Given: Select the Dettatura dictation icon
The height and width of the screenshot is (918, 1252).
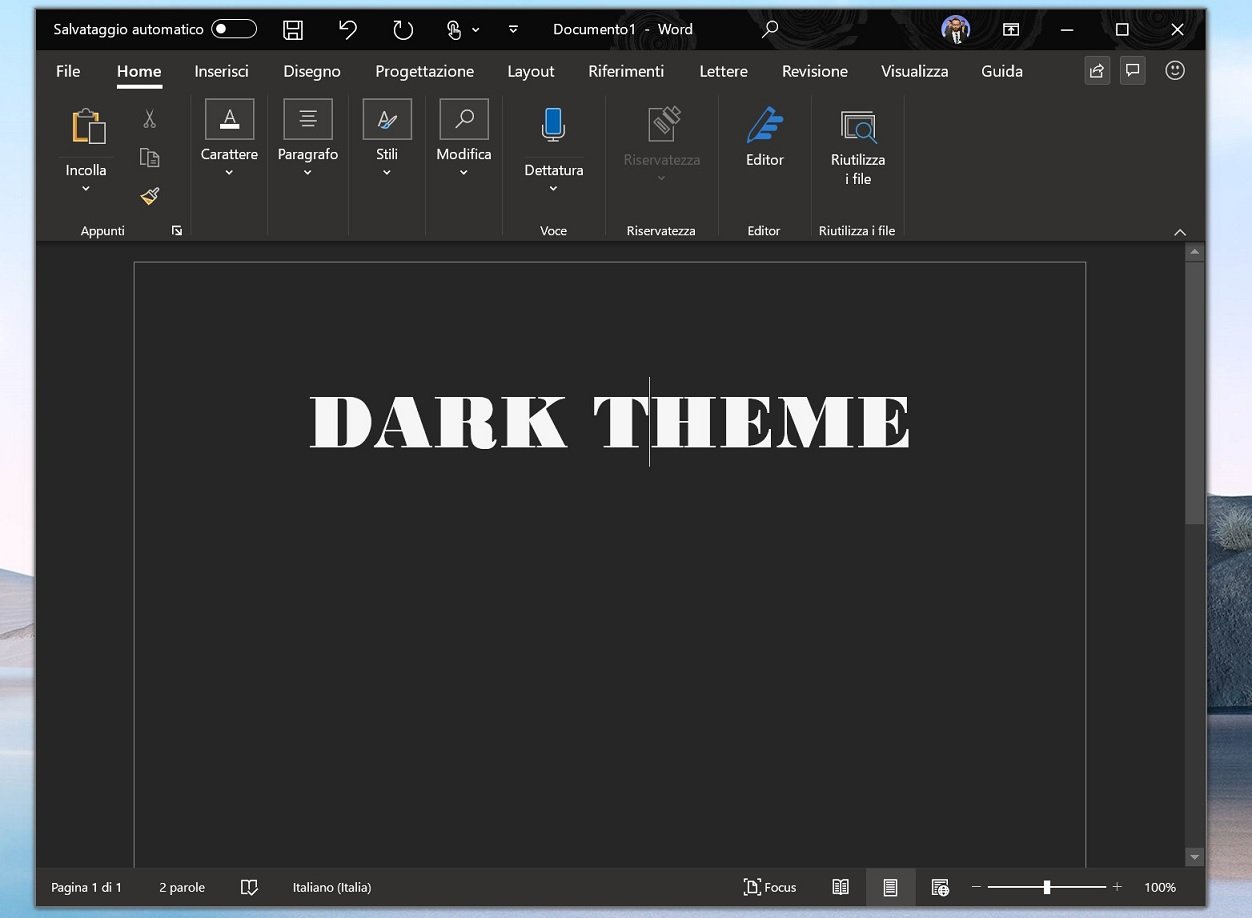Looking at the screenshot, I should tap(552, 124).
